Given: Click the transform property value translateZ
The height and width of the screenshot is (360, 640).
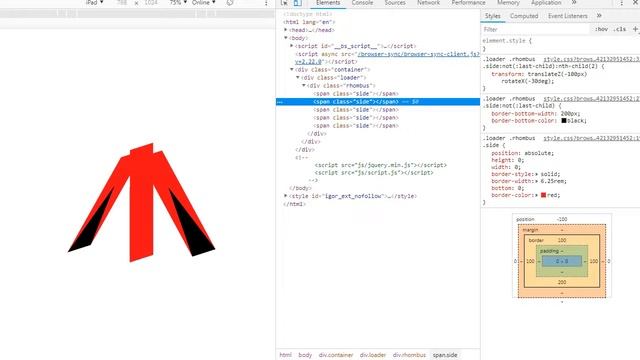Looking at the screenshot, I should (557, 74).
